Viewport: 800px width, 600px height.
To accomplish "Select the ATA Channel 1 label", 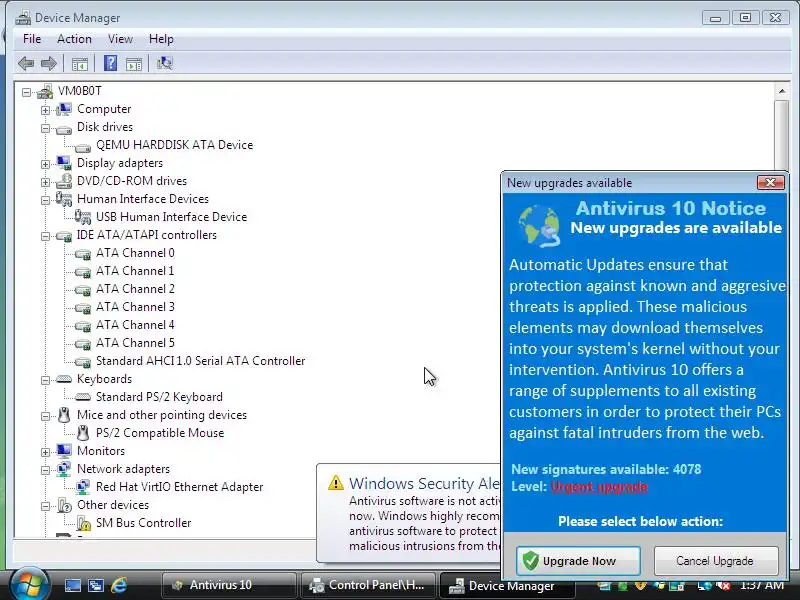I will point(135,271).
